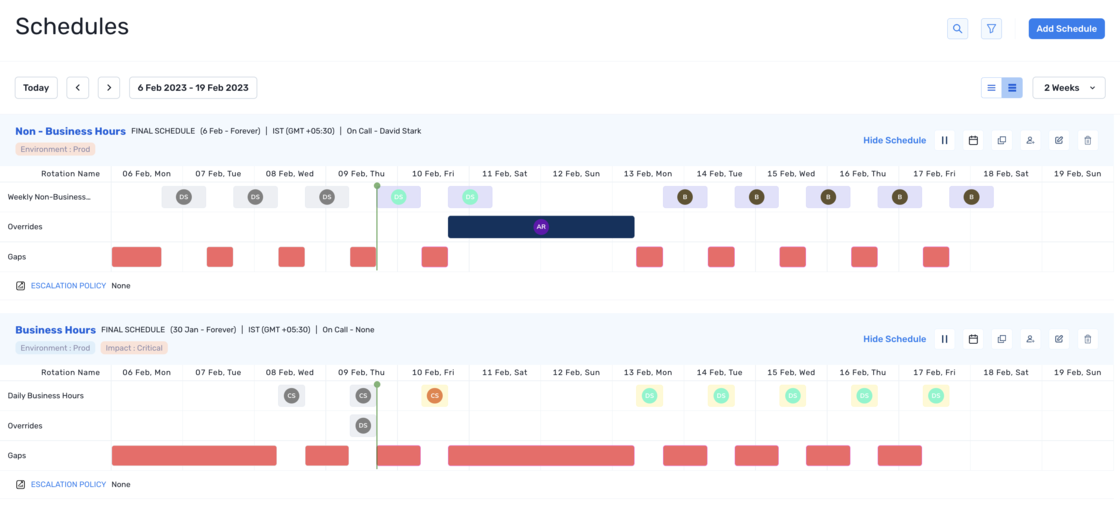Click Add Schedule button

click(1066, 29)
